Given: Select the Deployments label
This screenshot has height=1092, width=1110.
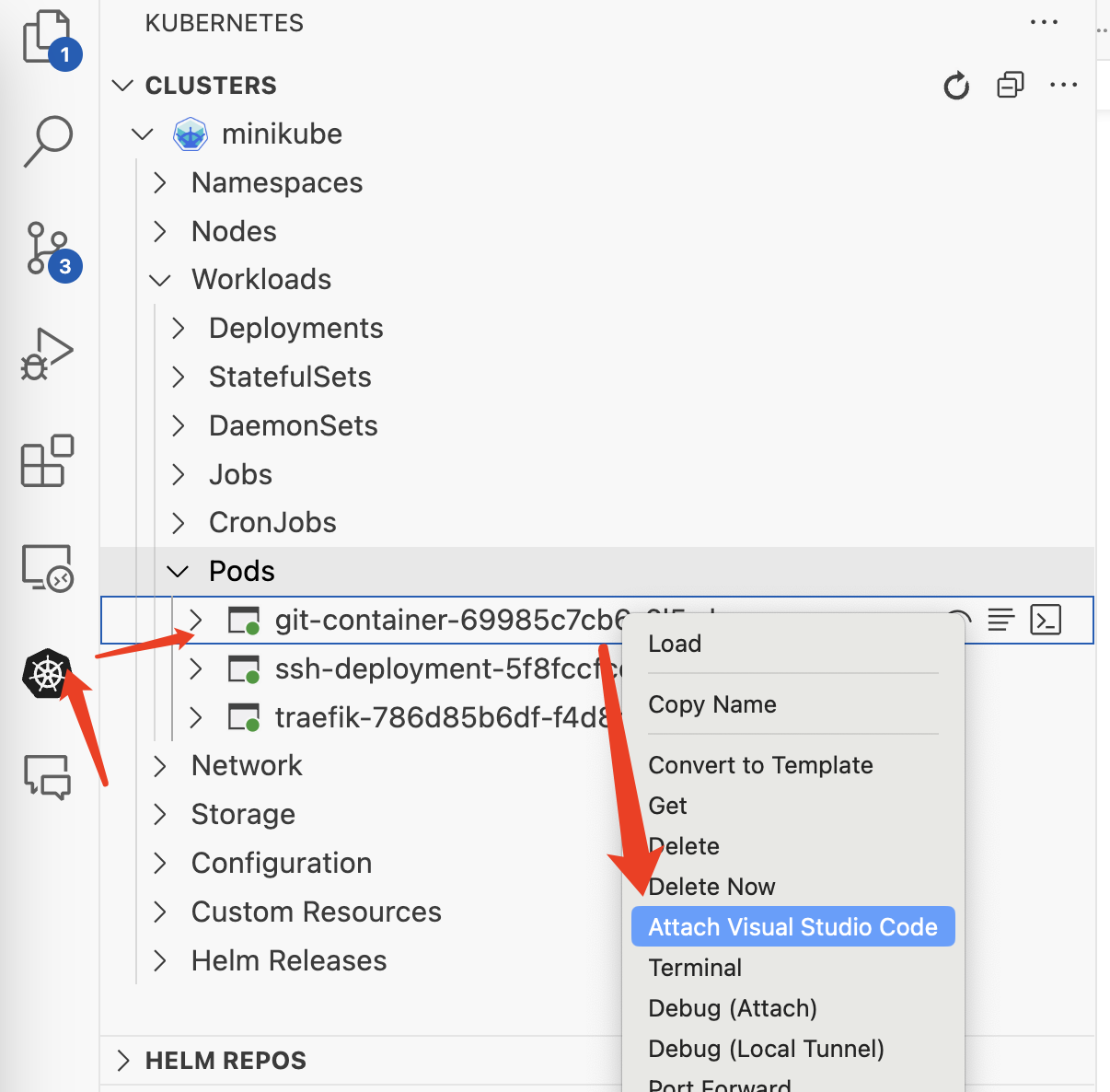Looking at the screenshot, I should pyautogui.click(x=295, y=329).
